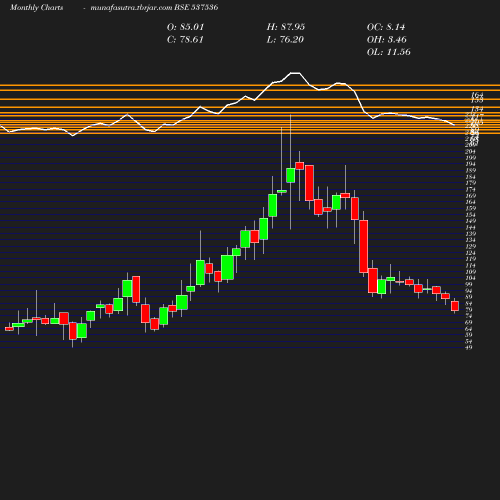Select the open value 'O: 85.01'
The image size is (500, 500).
click(185, 27)
